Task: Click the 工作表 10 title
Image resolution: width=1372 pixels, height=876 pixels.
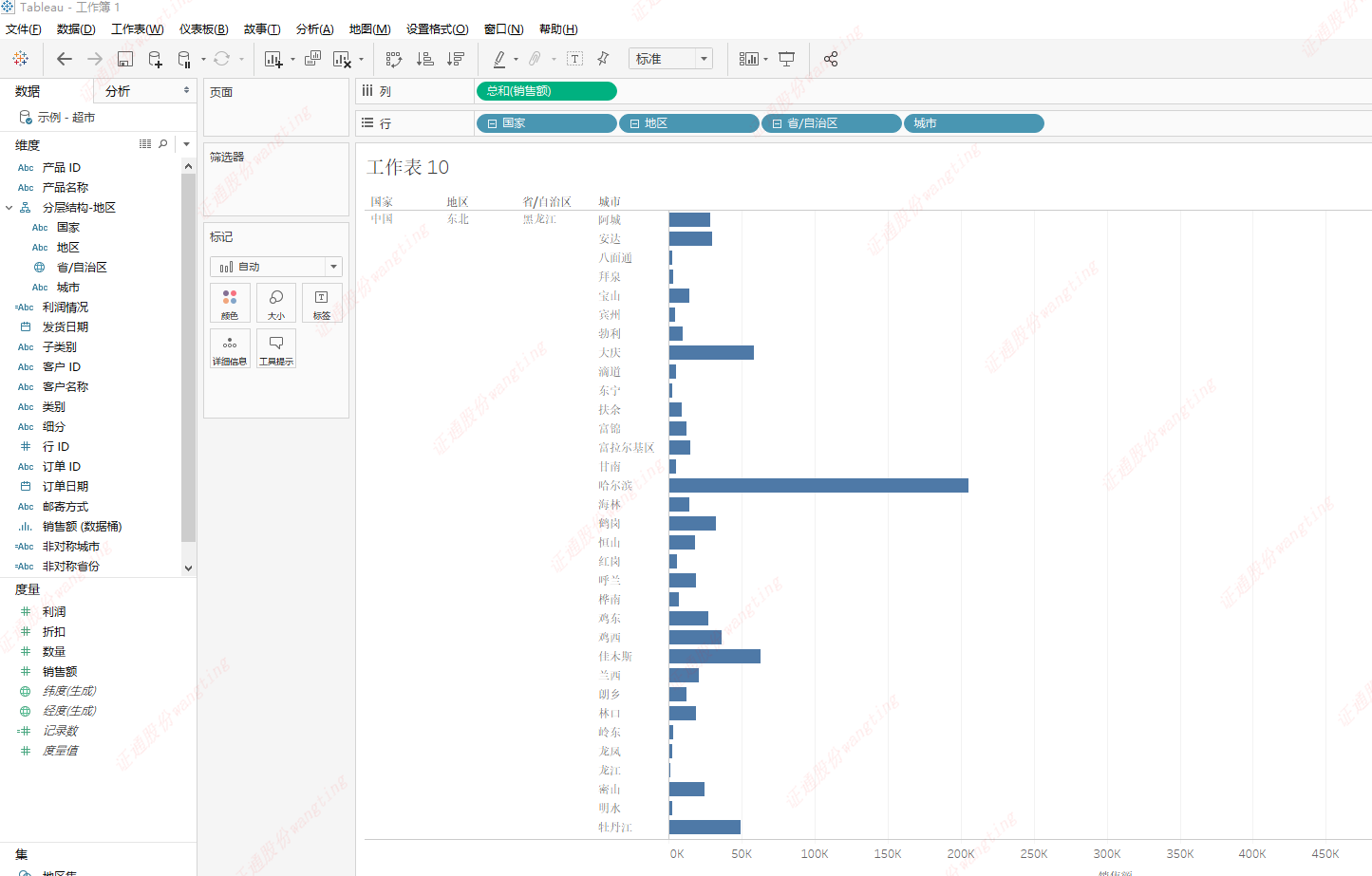Action: click(x=408, y=167)
